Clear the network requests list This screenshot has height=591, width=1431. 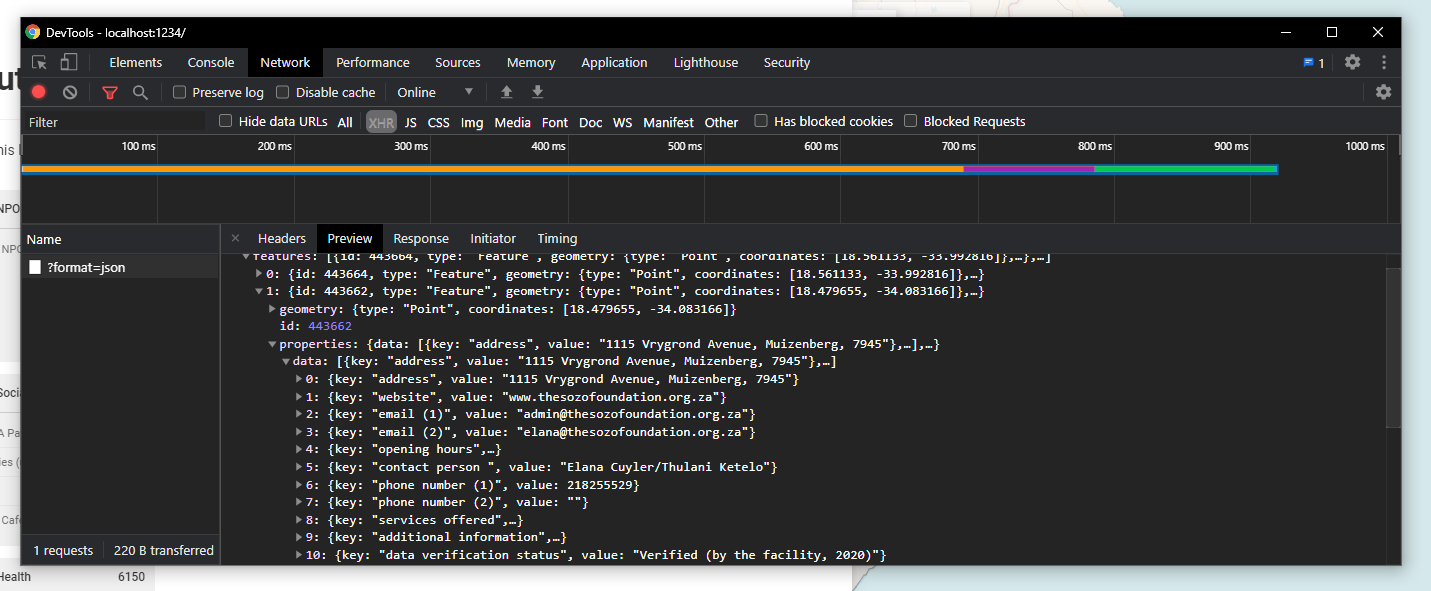[69, 92]
